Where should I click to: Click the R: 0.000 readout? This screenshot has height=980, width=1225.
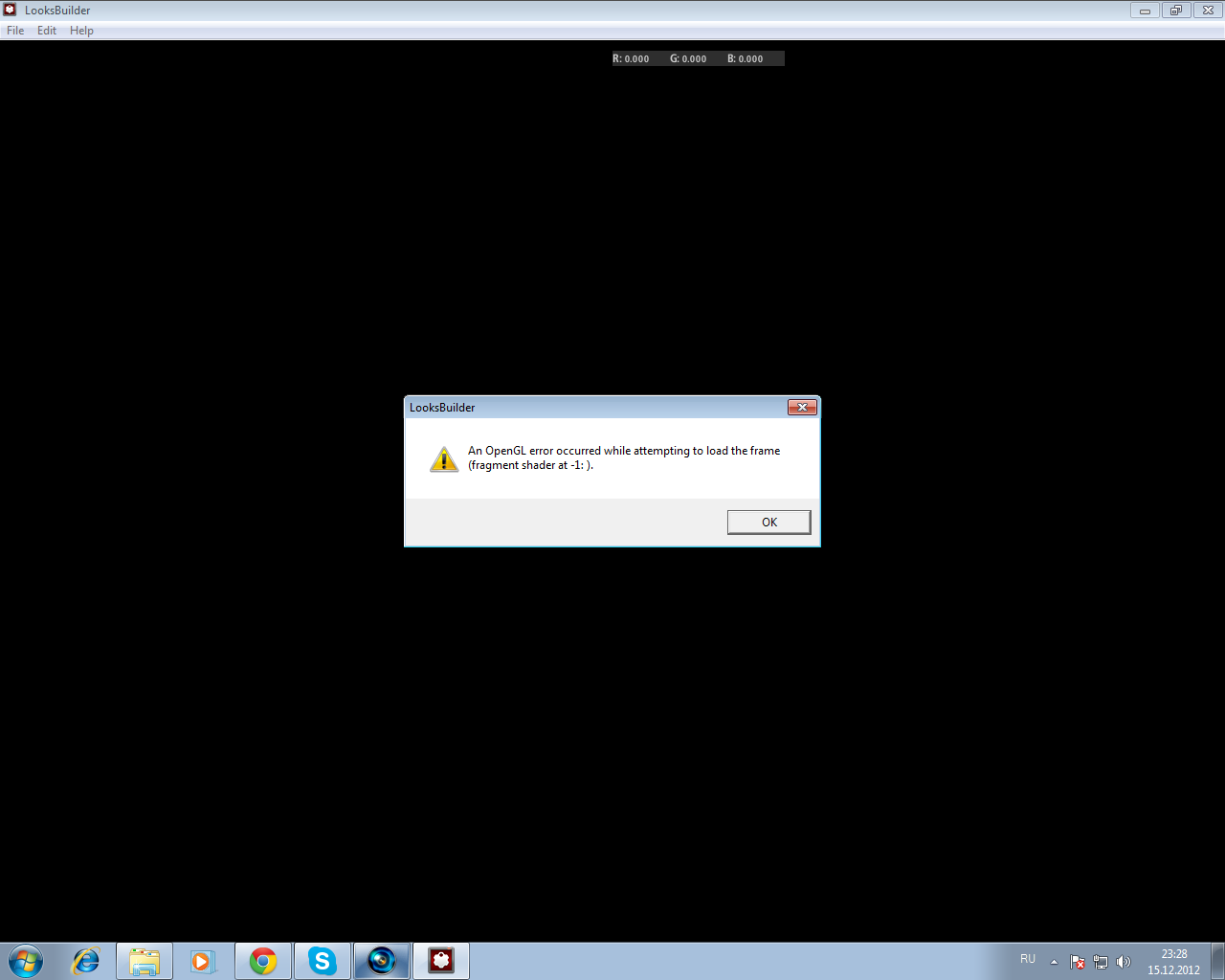631,59
